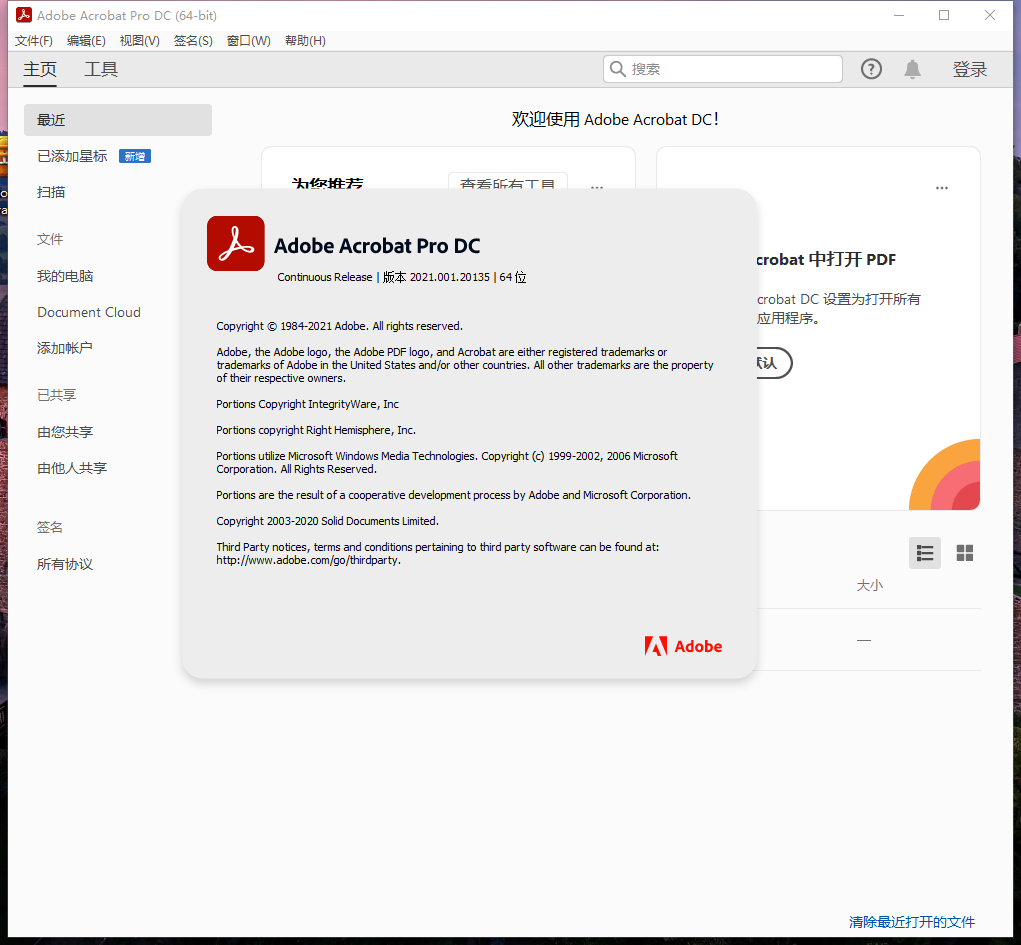Select 扫描 in the sidebar
Viewport: 1021px width, 945px height.
tap(50, 192)
